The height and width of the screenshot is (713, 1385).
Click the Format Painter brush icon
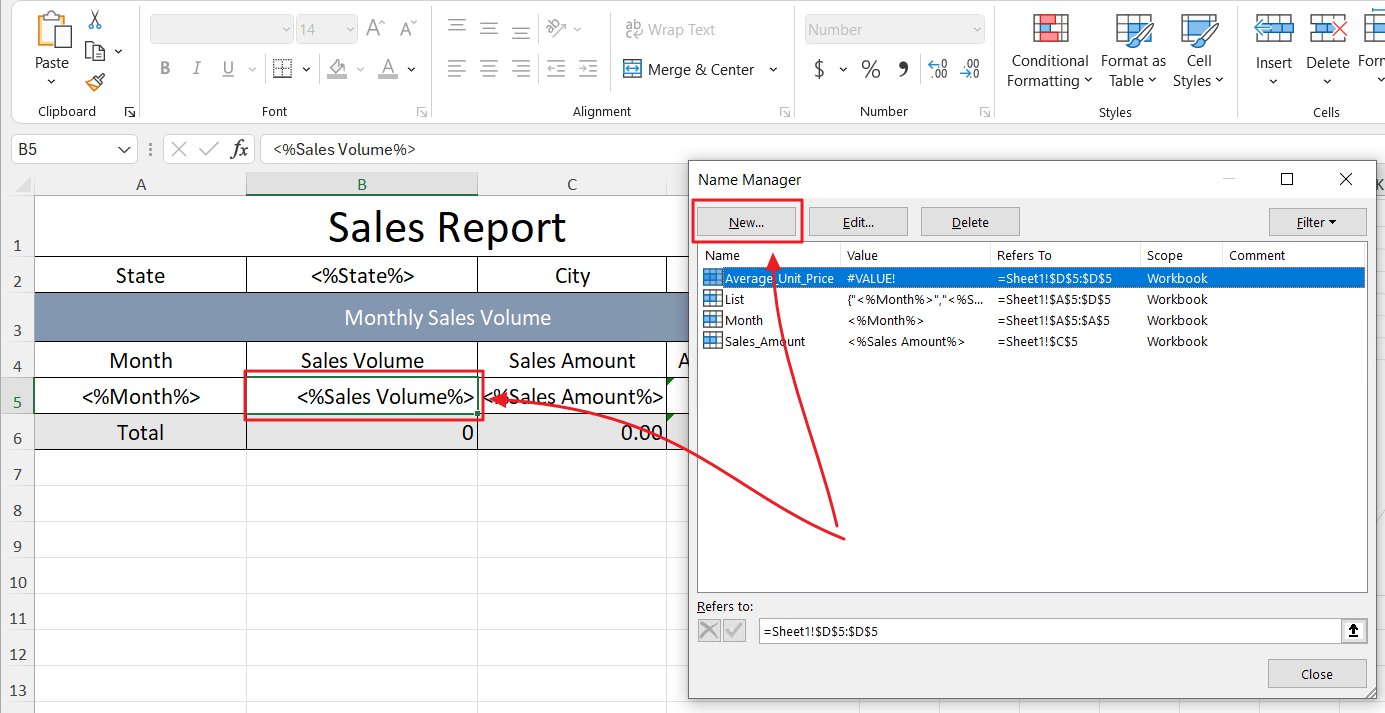(x=95, y=82)
